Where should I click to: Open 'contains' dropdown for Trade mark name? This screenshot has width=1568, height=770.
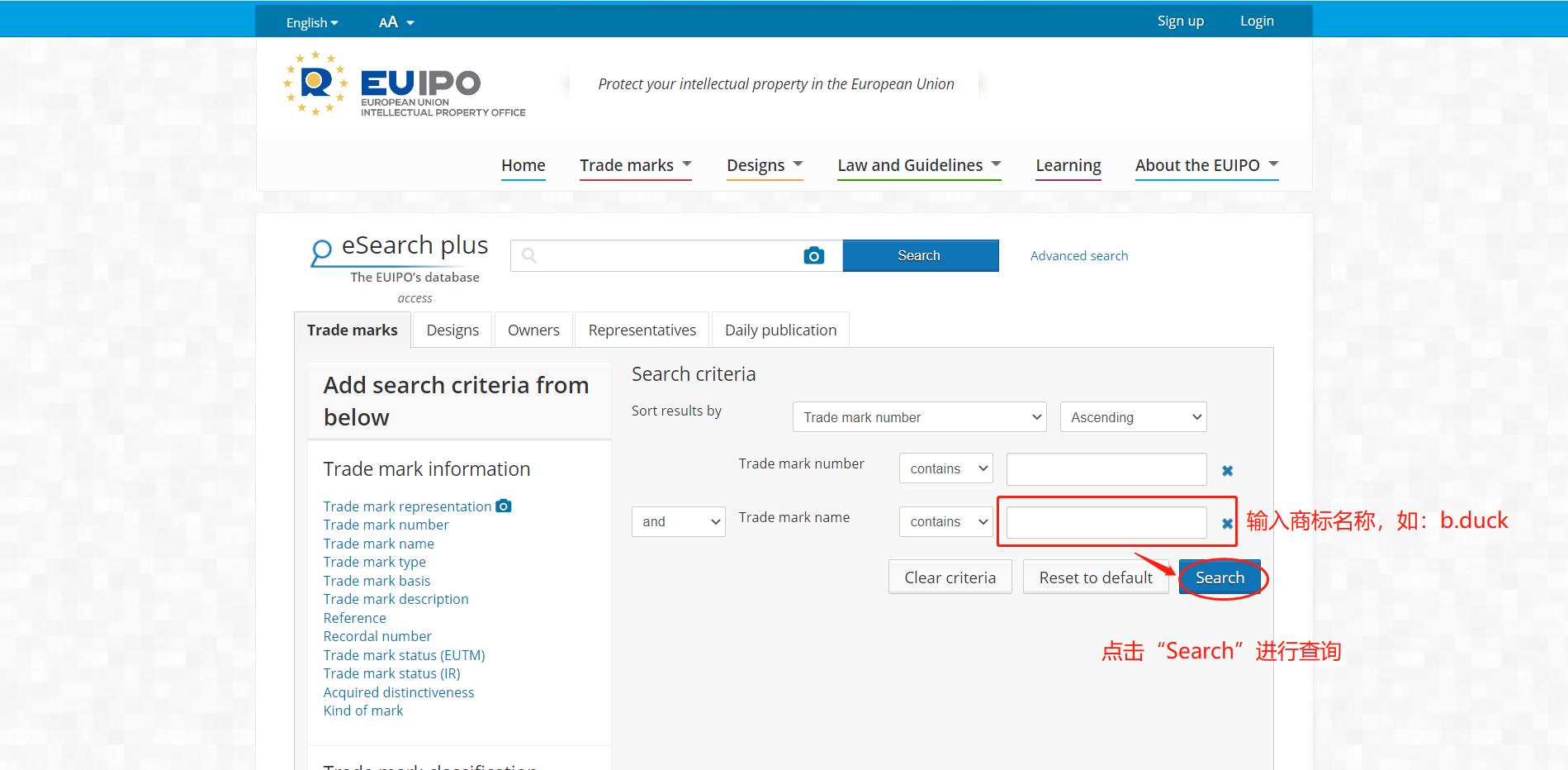[945, 521]
